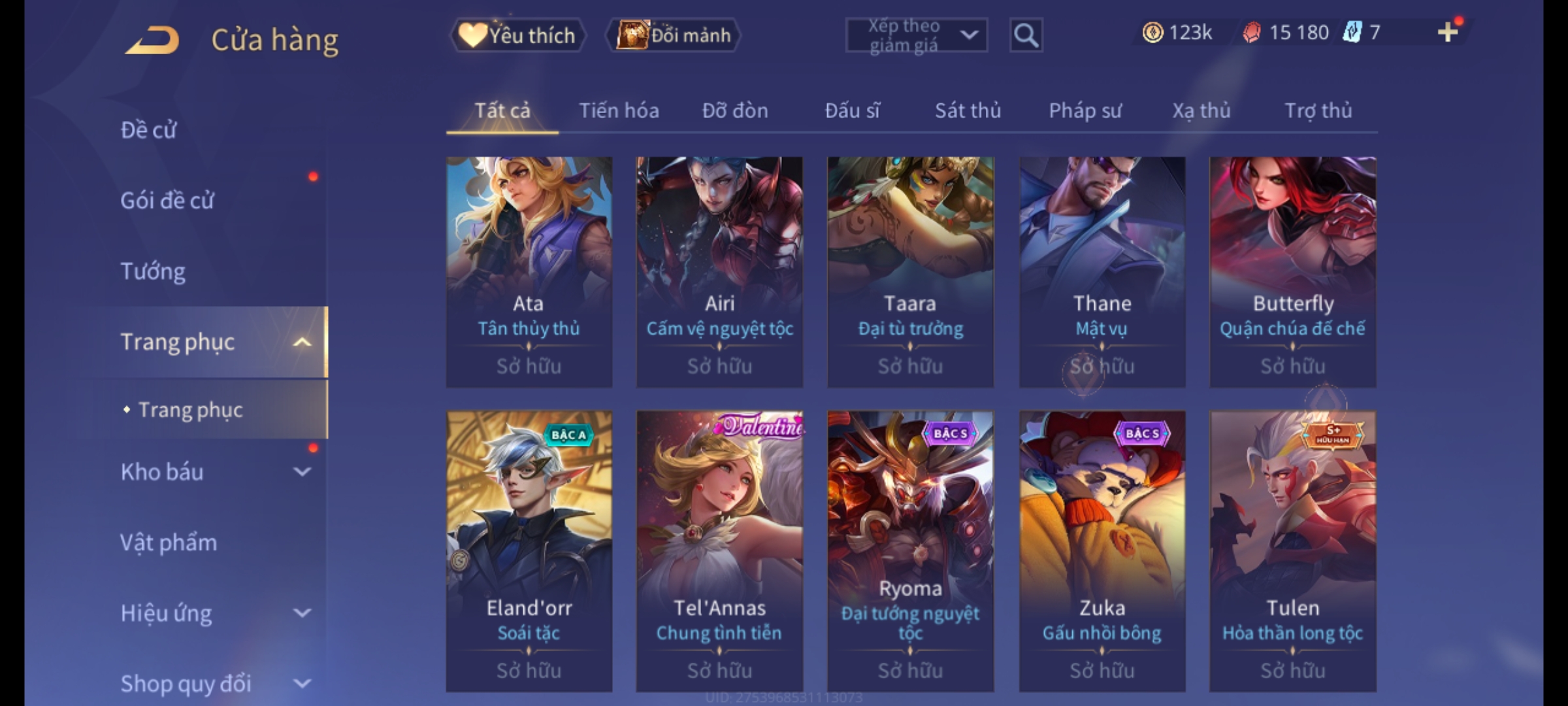
Task: Tap the red ruby currency icon
Action: [1251, 32]
